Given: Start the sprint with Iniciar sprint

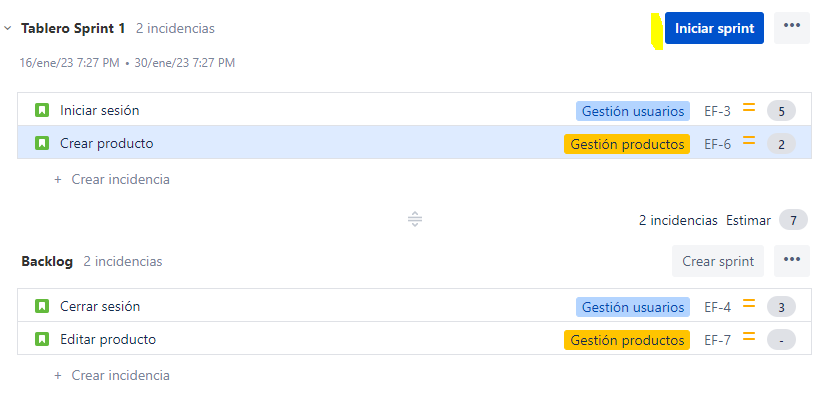Looking at the screenshot, I should [x=714, y=28].
